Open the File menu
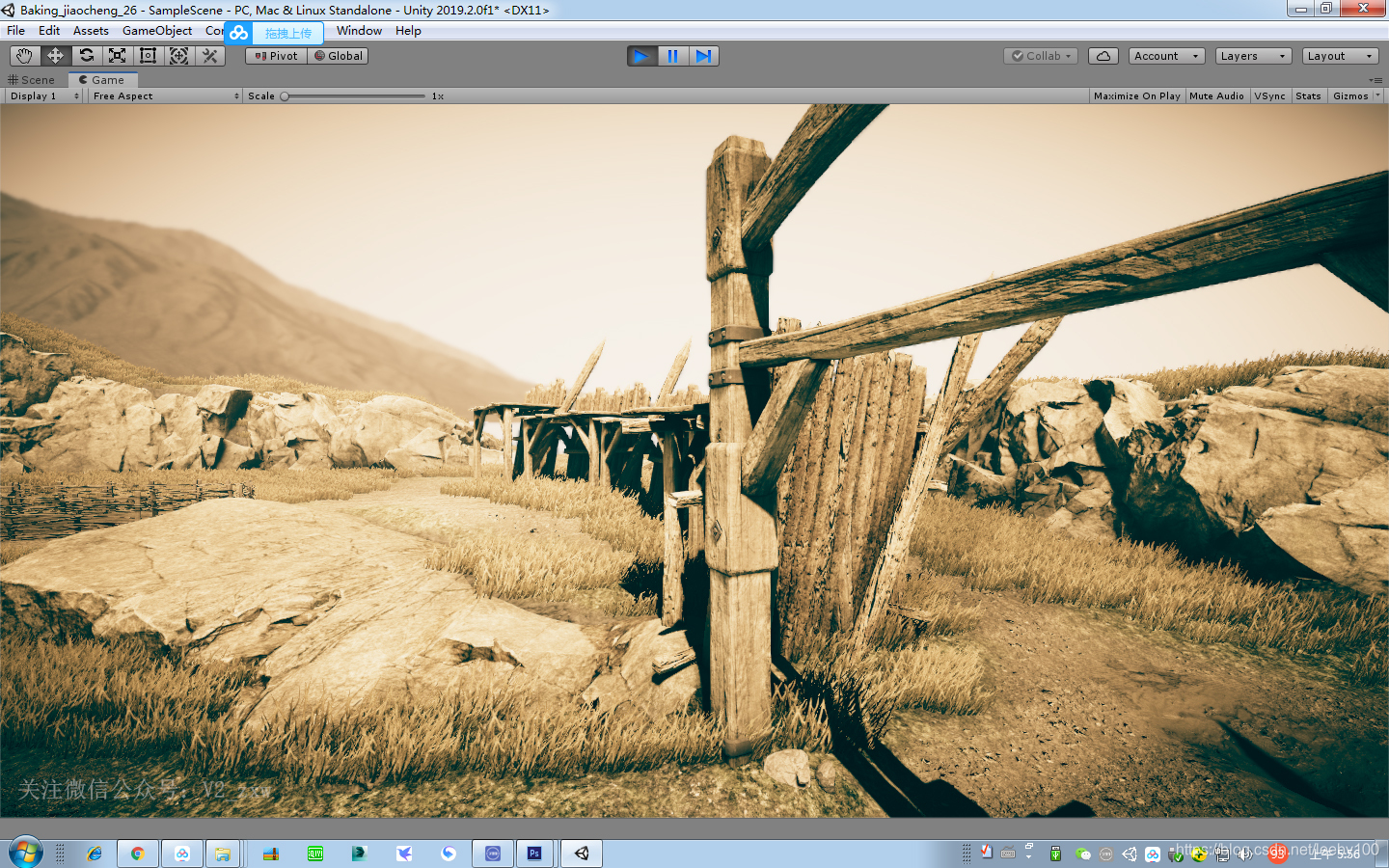Screen dimensions: 1389x868 16,31
